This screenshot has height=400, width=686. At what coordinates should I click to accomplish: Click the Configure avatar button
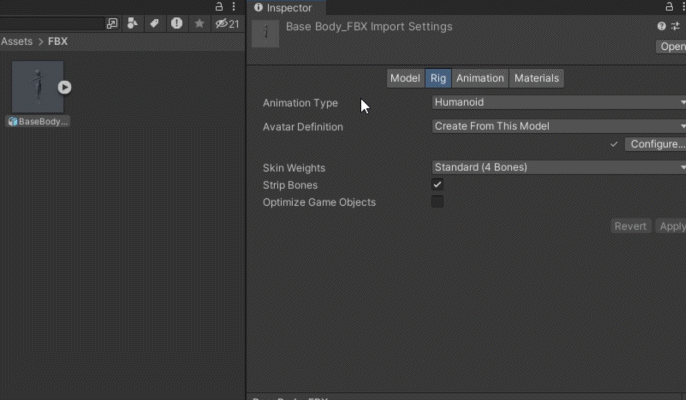coord(656,144)
